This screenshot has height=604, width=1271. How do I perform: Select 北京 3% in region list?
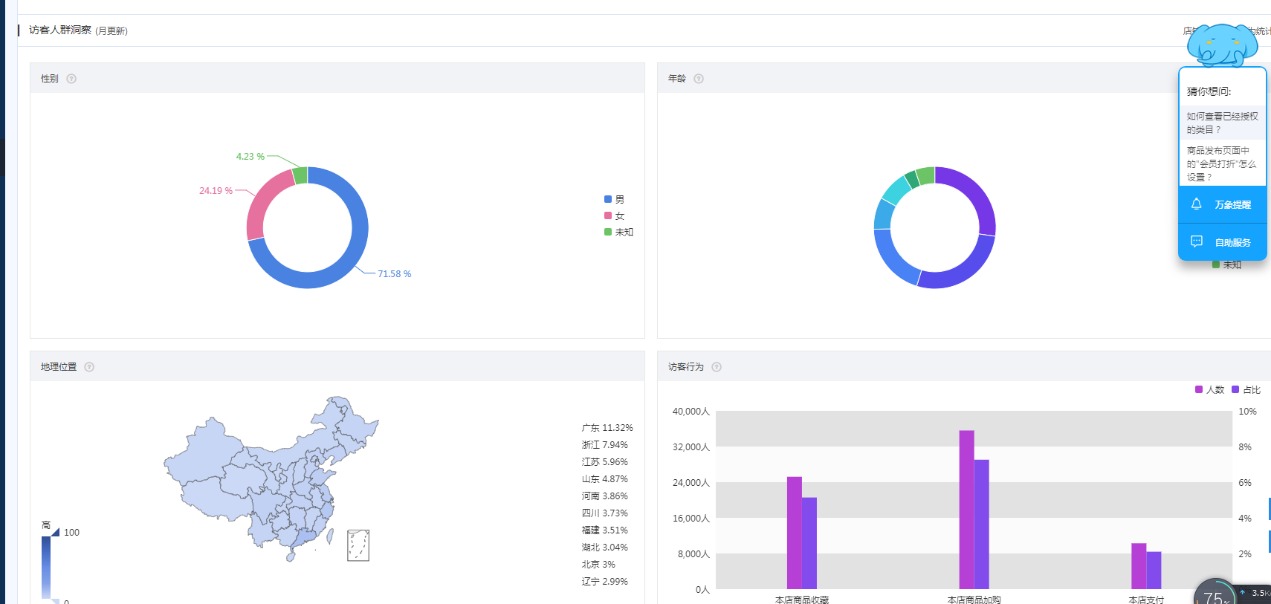pos(599,565)
